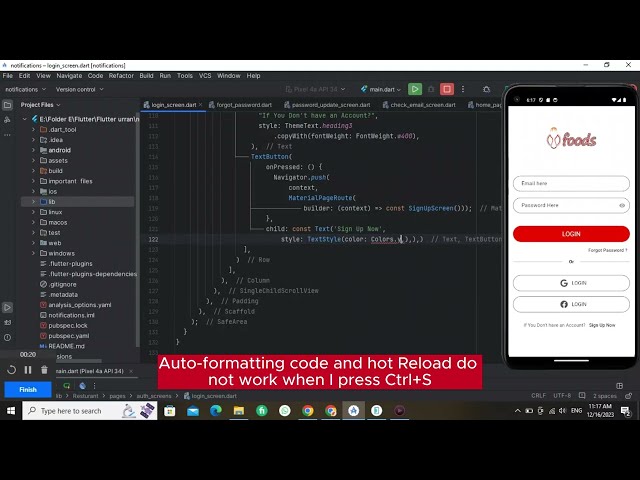Select analysis_options.yaml in the project tree

click(x=80, y=305)
